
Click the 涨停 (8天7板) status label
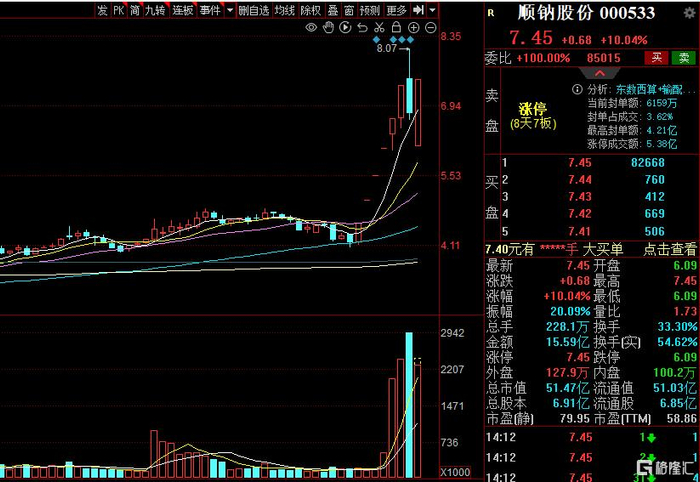pos(533,116)
